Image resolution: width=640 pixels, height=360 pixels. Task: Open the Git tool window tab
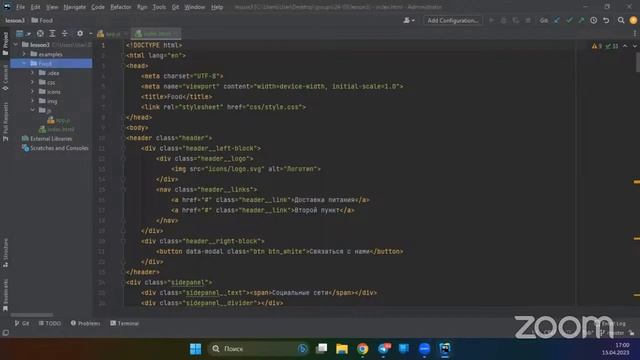pyautogui.click(x=22, y=323)
